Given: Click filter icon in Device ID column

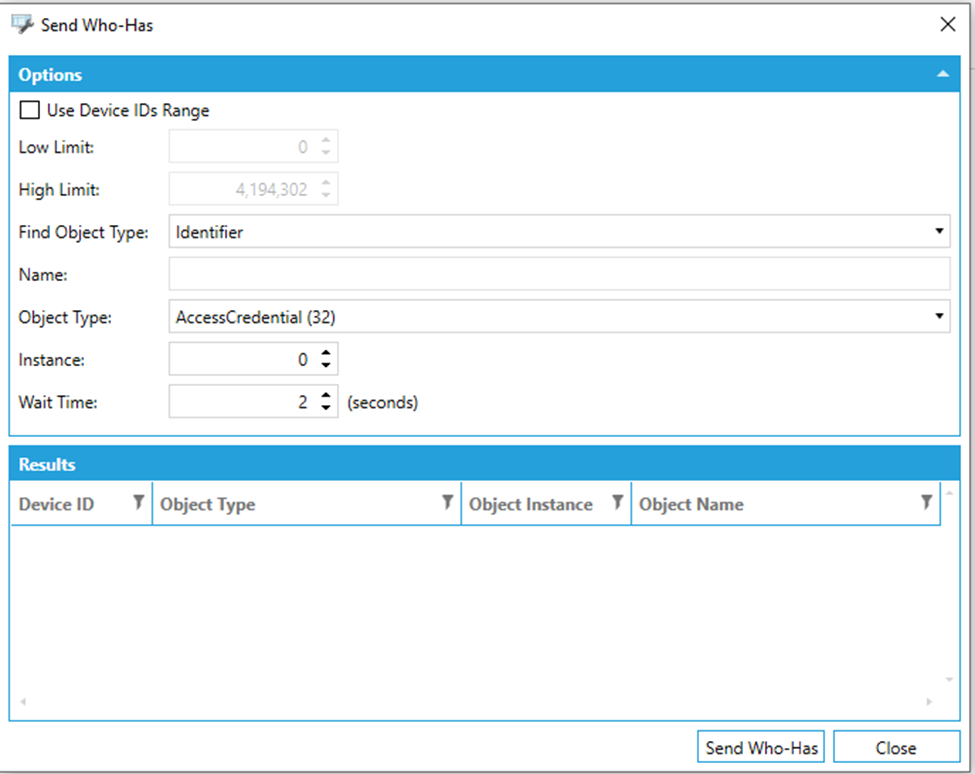Looking at the screenshot, I should coord(138,503).
